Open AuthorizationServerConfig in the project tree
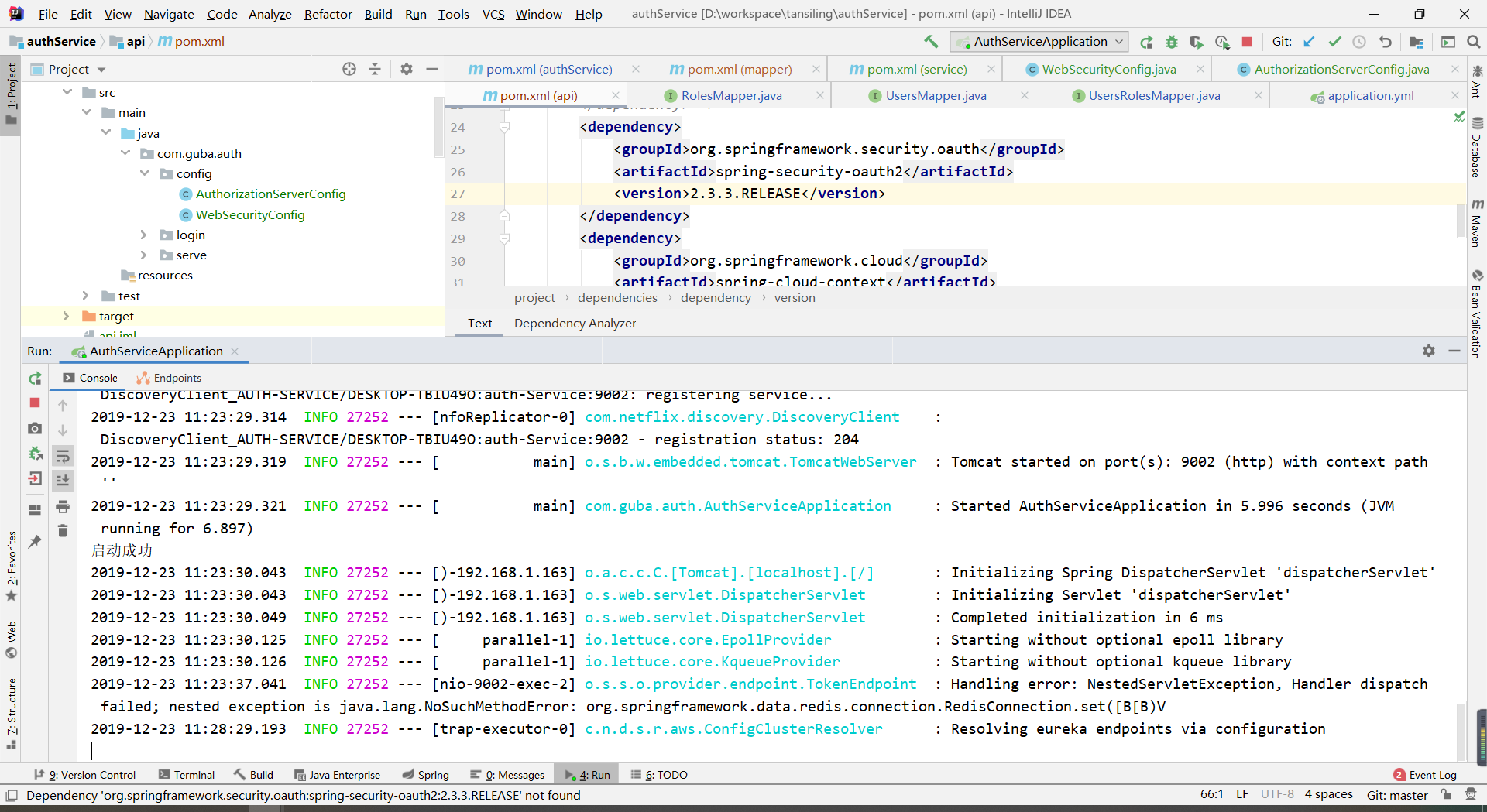The height and width of the screenshot is (812, 1487). 270,194
